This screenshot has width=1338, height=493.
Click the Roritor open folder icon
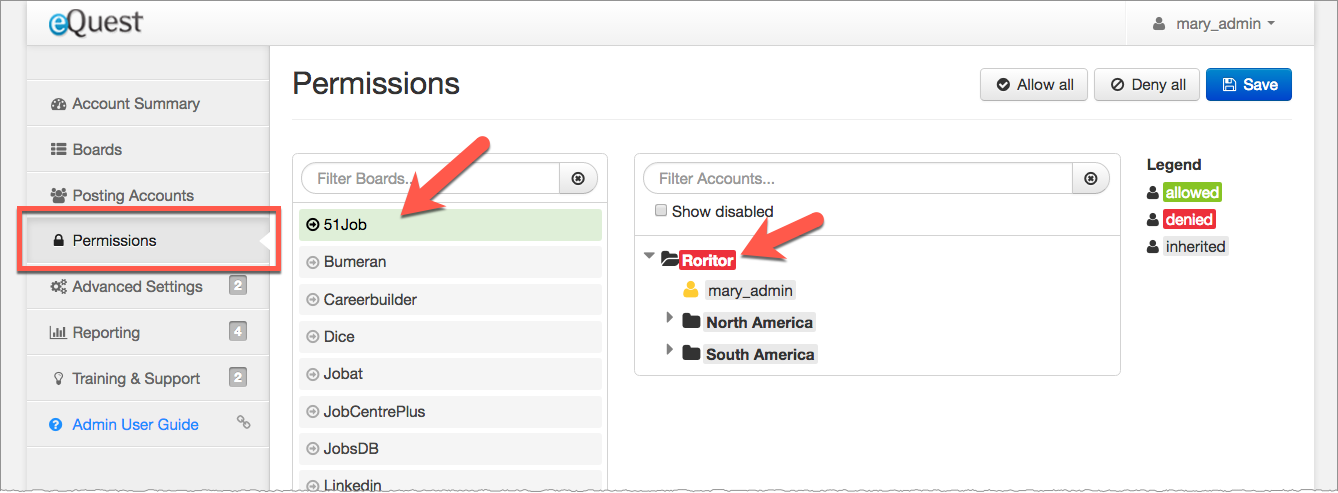670,260
